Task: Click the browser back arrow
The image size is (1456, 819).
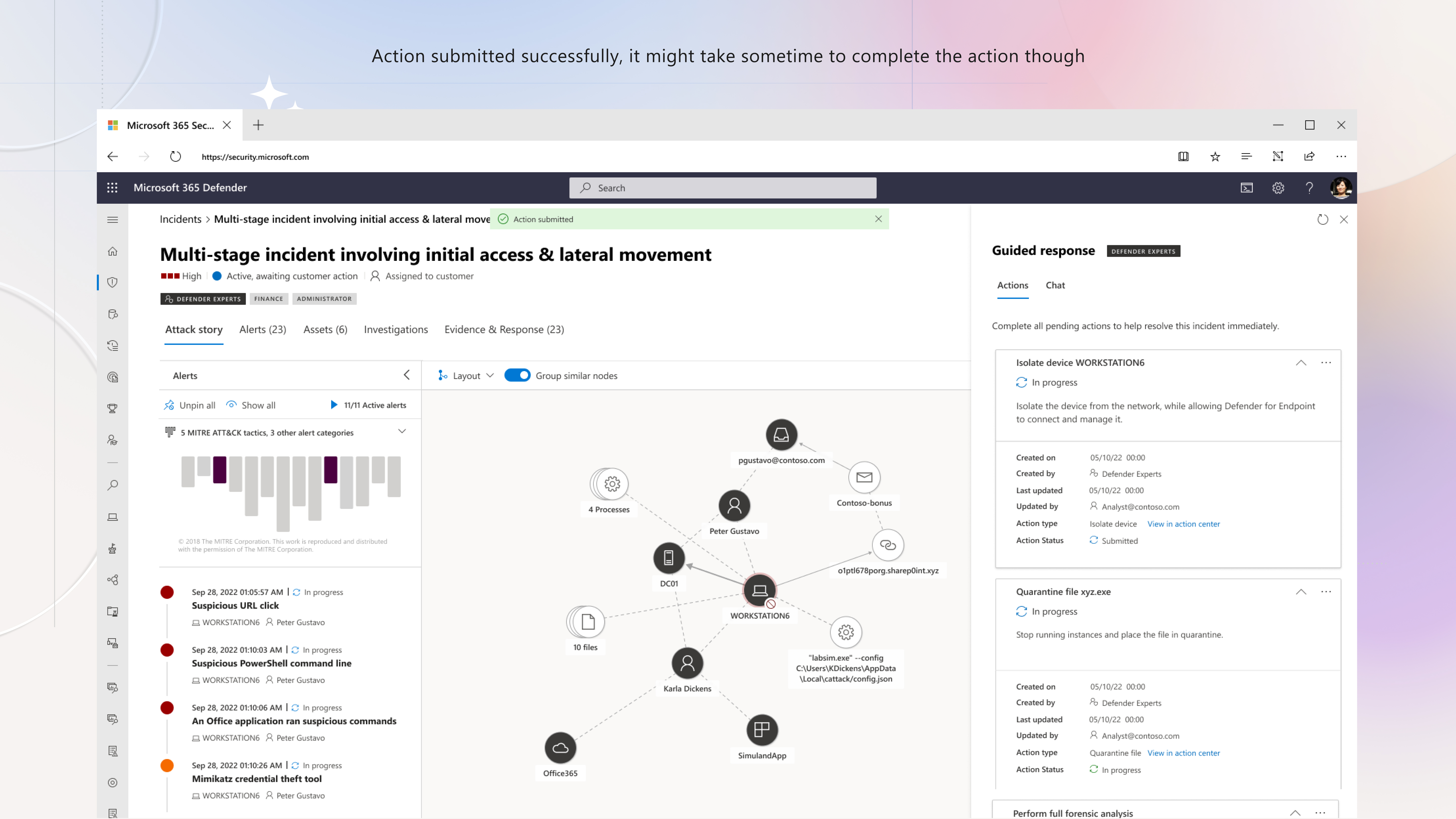Action: [x=112, y=156]
